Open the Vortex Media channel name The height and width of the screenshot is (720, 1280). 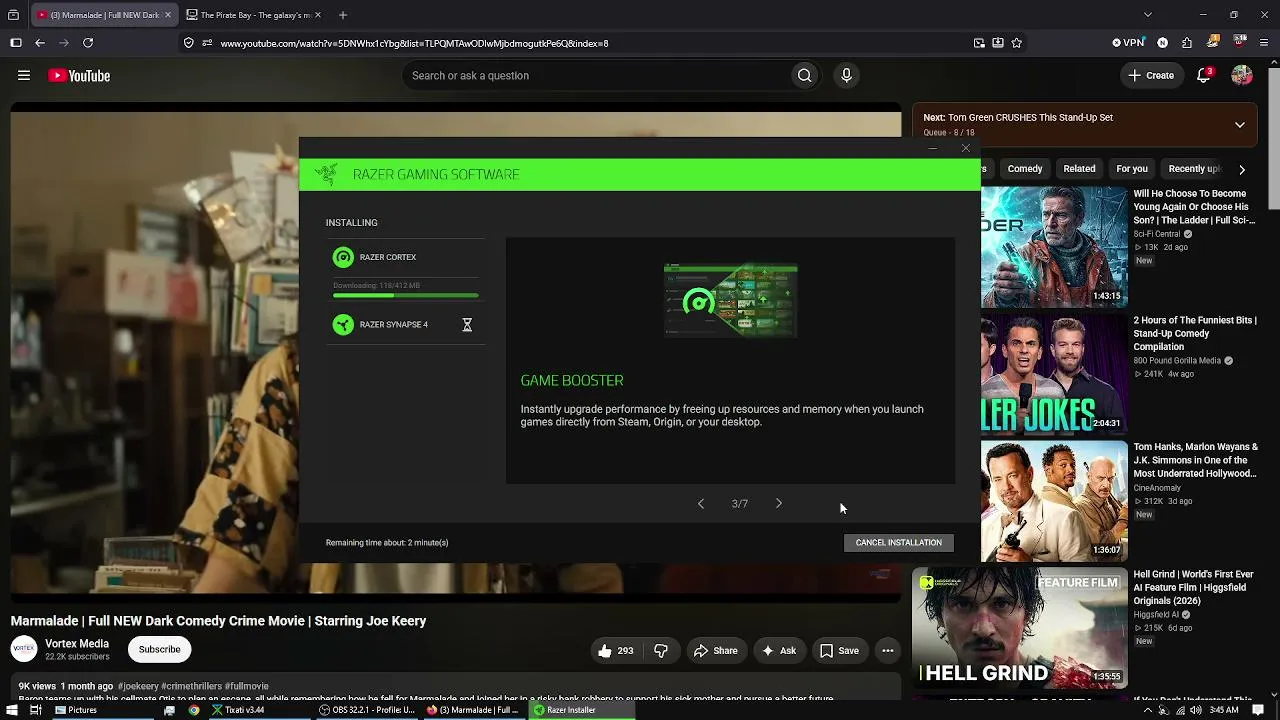pyautogui.click(x=77, y=644)
